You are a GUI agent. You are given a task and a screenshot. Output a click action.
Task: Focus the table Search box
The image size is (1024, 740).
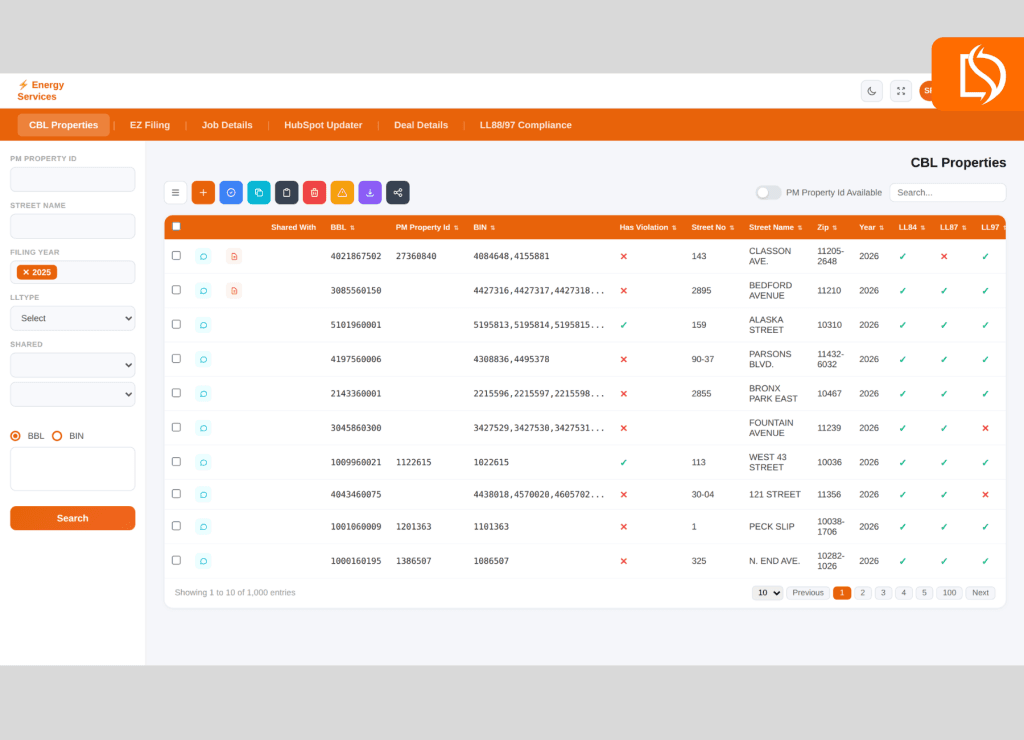[x=948, y=193]
